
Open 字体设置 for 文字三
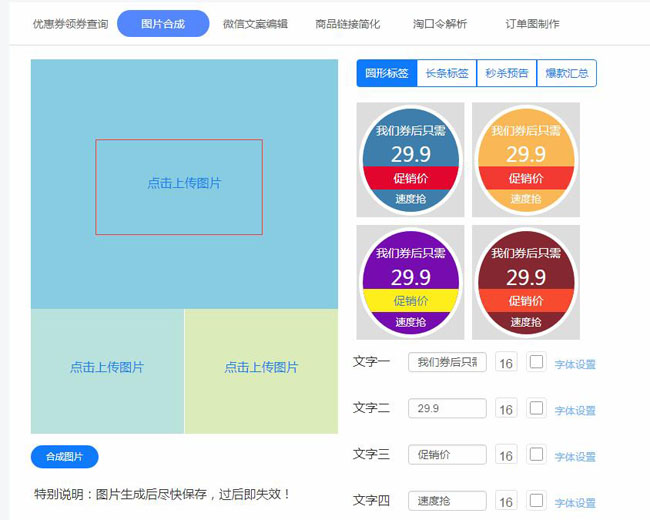pyautogui.click(x=575, y=457)
